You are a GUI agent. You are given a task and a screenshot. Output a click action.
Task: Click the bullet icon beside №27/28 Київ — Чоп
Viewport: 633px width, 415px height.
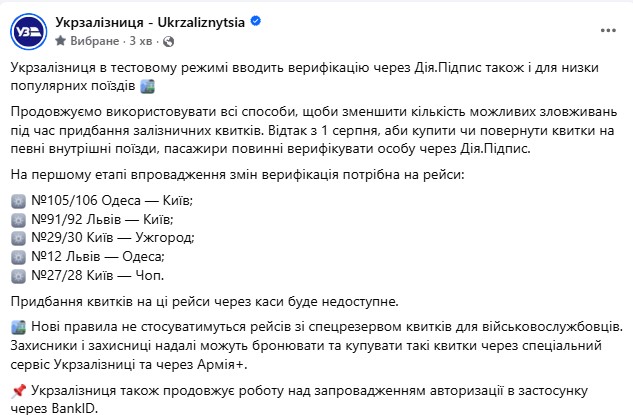pos(19,275)
